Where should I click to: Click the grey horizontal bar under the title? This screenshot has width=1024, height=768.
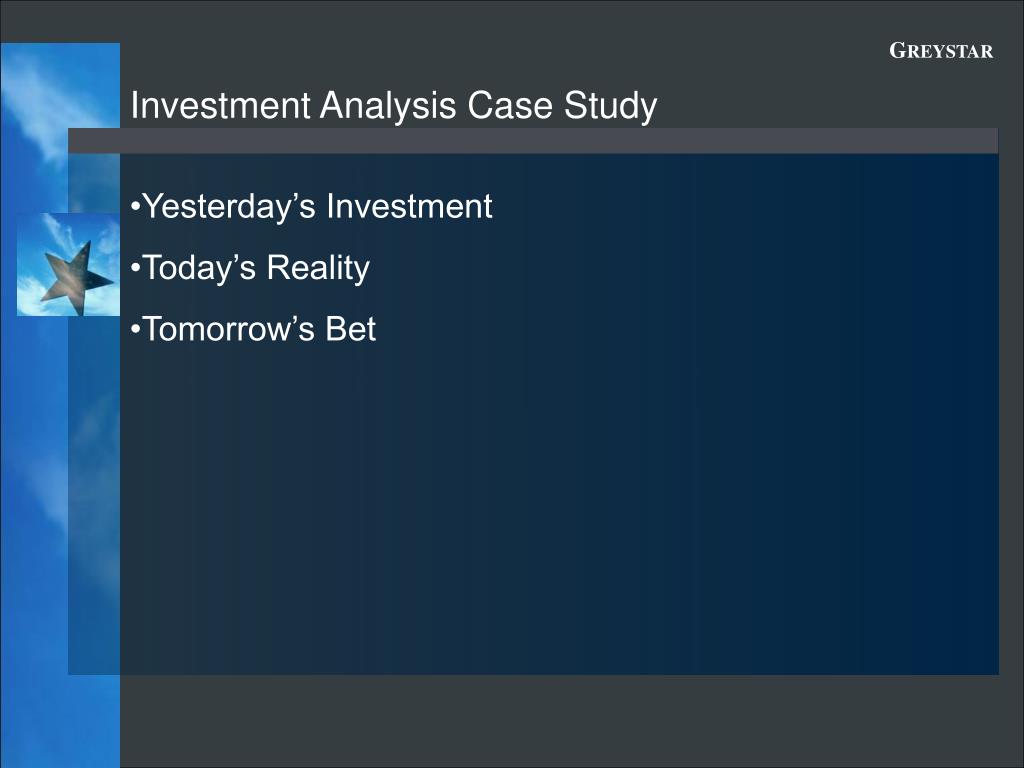click(533, 141)
